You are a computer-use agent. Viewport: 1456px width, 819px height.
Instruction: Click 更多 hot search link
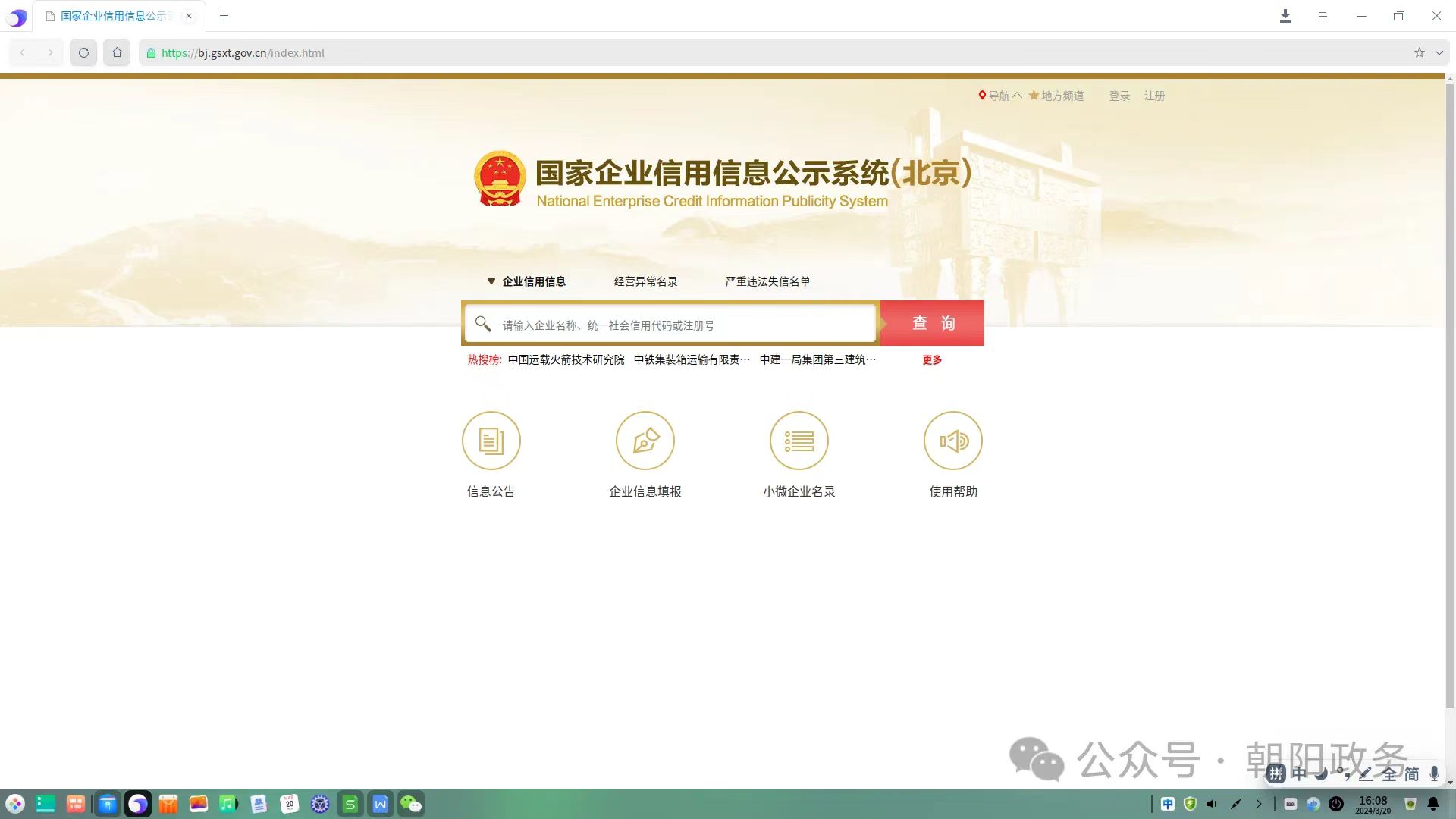click(x=932, y=360)
